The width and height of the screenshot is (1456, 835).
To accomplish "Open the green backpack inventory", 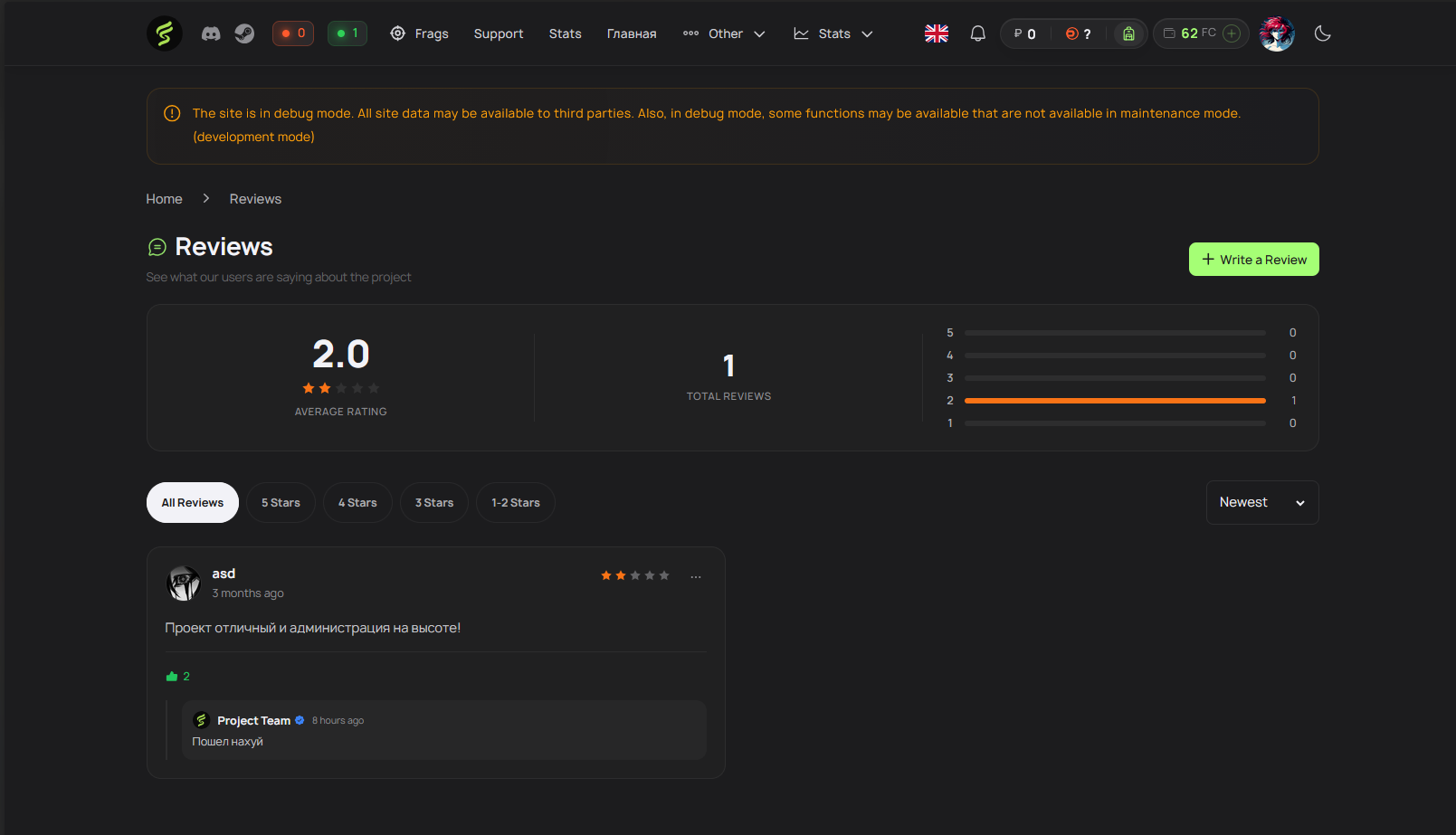I will tap(1128, 33).
